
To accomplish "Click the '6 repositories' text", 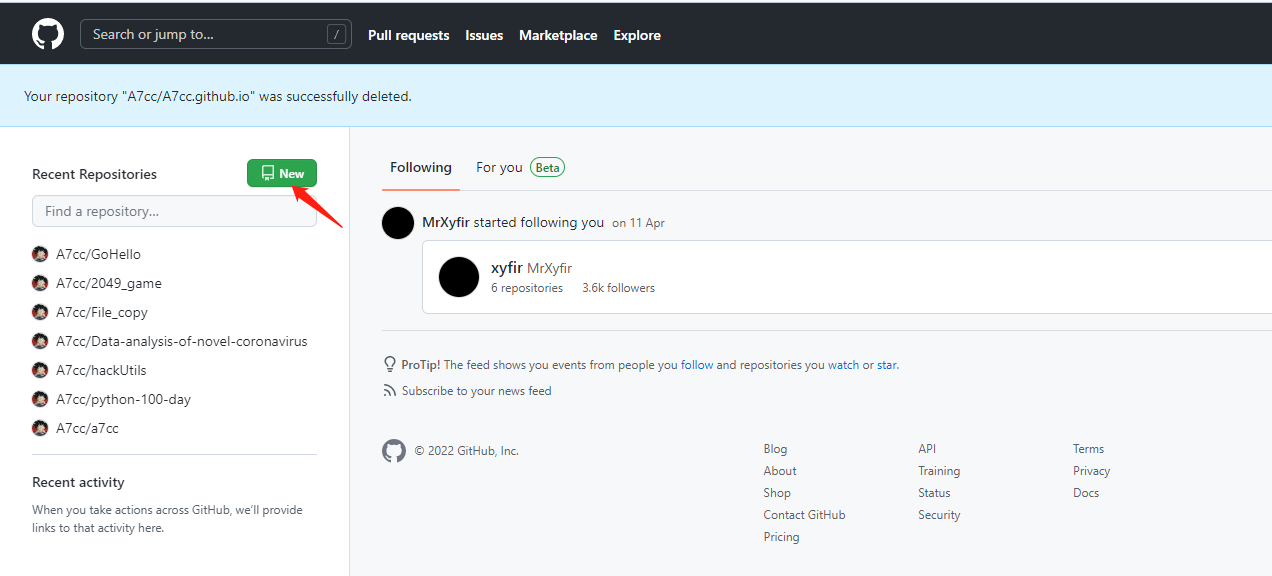I will tap(527, 288).
